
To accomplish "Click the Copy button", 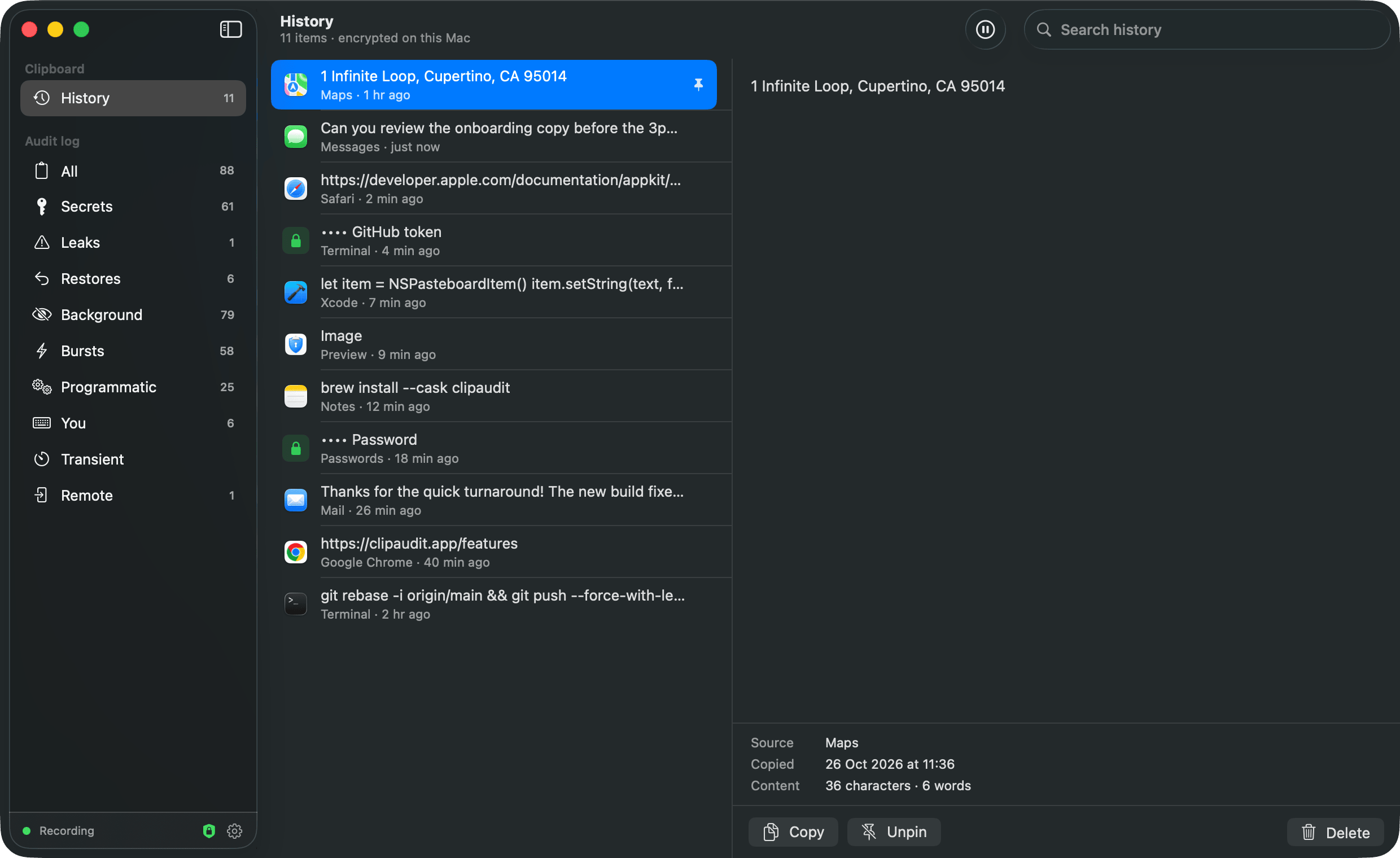I will [793, 832].
